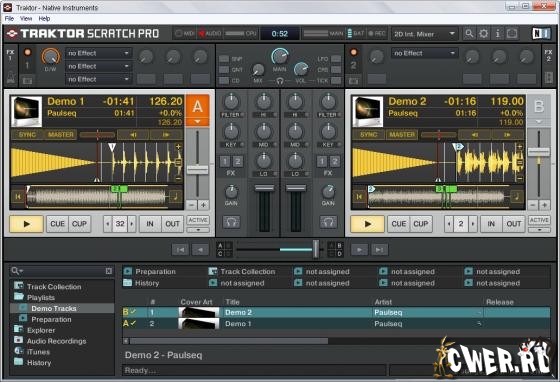Click tempo bend right arrow on Deck A
Image resolution: width=560 pixels, height=382 pixels.
coord(166,135)
